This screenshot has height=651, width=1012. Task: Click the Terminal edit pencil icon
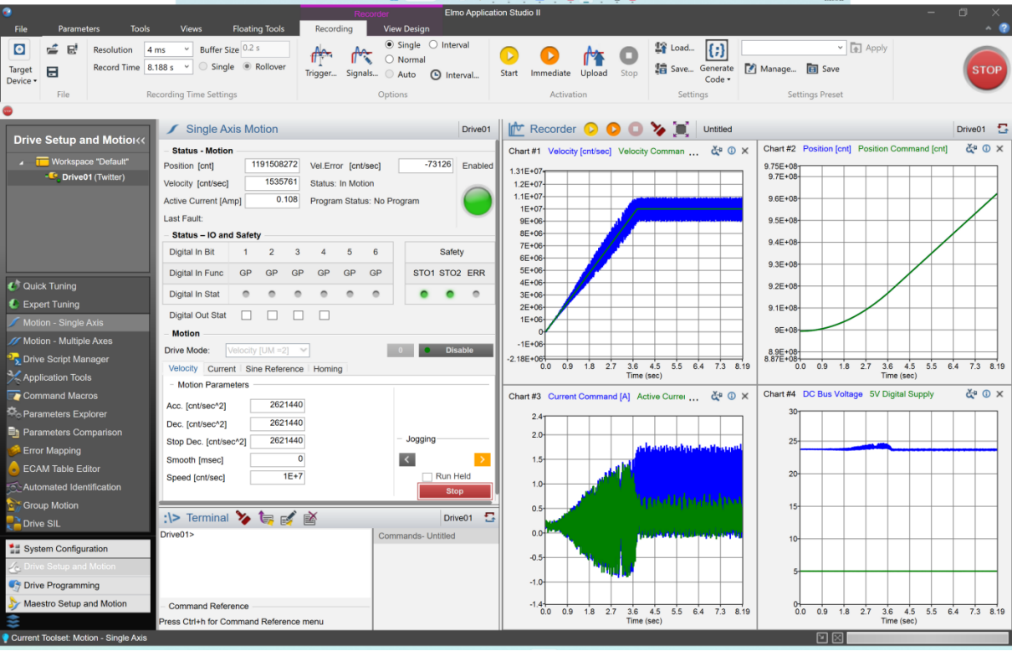click(x=288, y=517)
